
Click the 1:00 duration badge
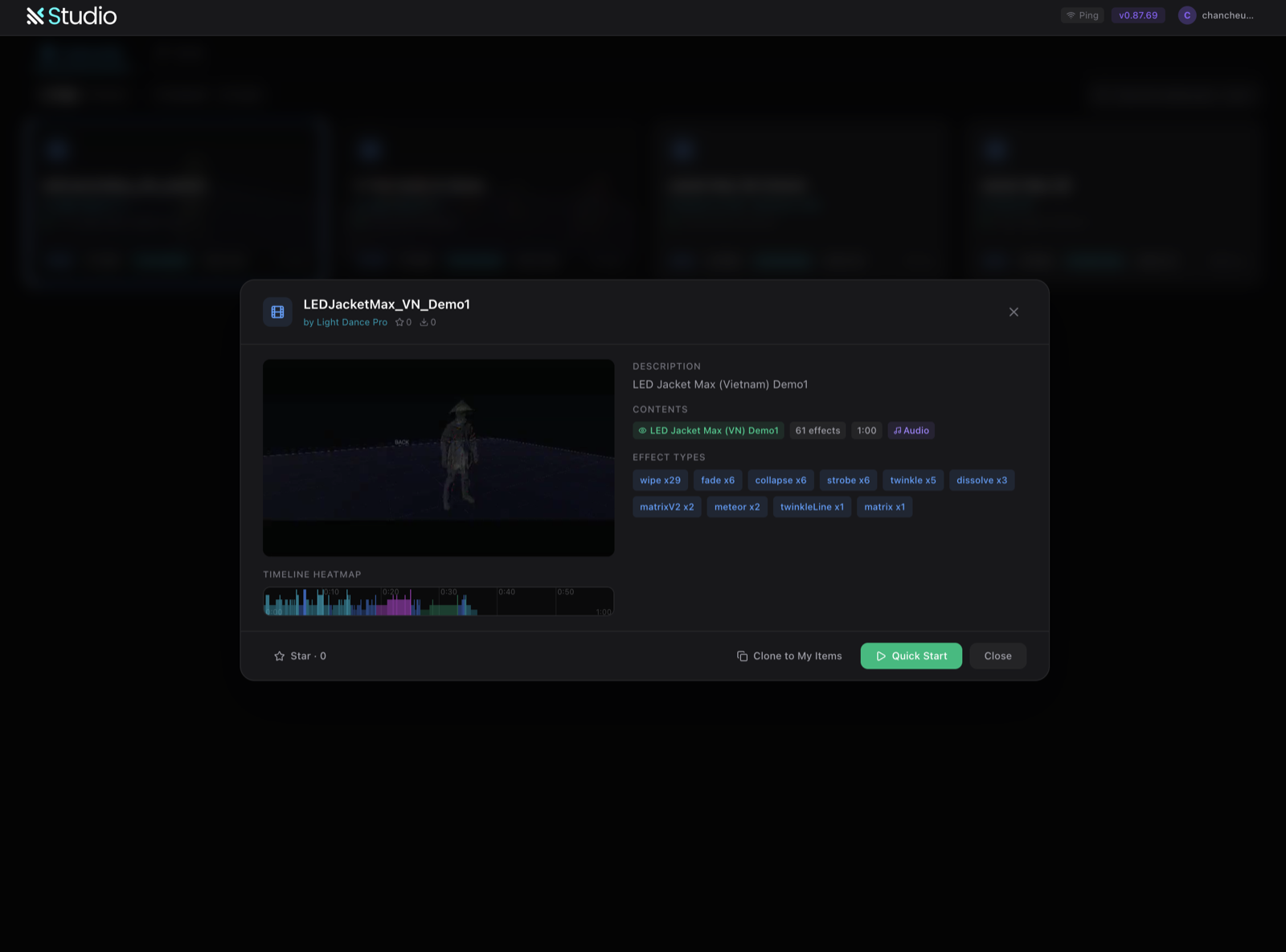tap(866, 431)
